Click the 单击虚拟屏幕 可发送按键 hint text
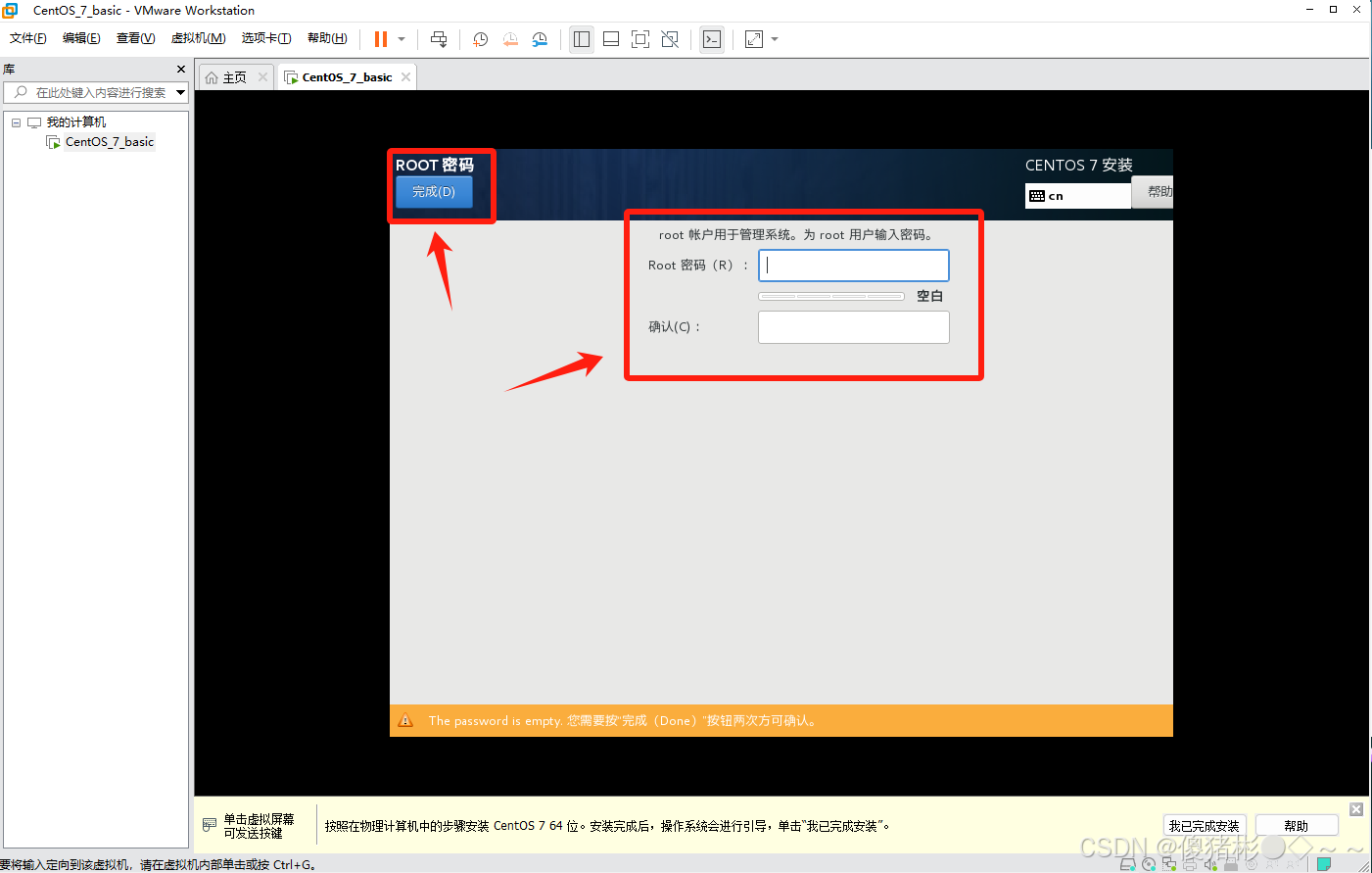1372x873 pixels. pos(259,826)
